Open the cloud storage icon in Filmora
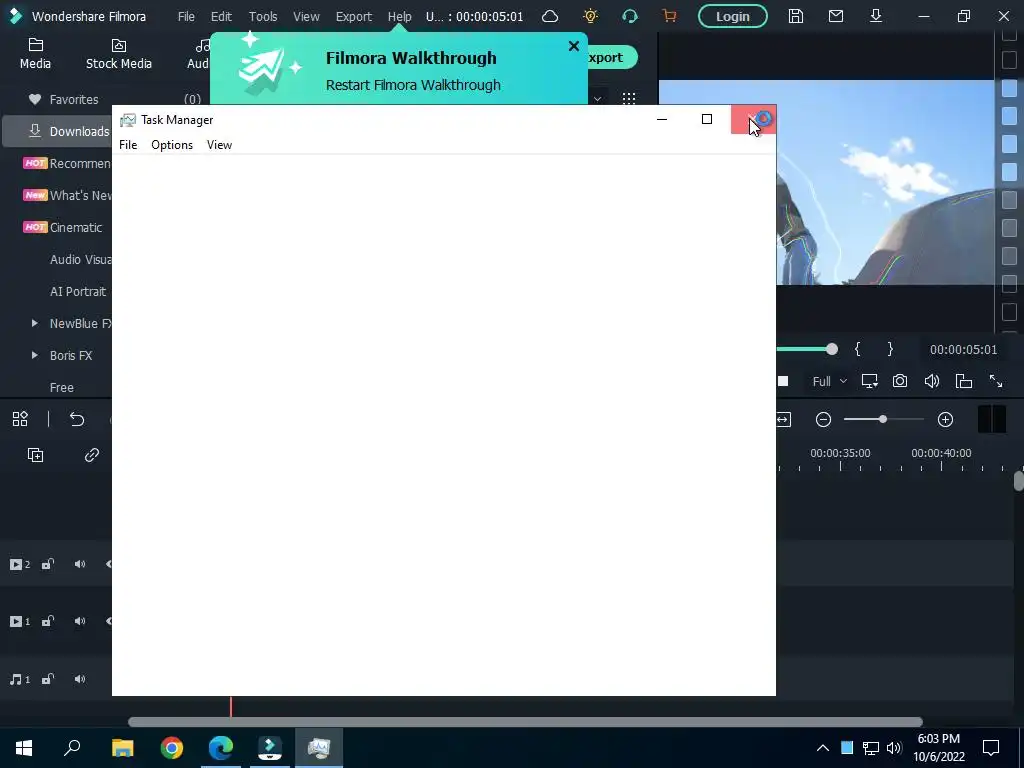Viewport: 1024px width, 768px height. [550, 16]
